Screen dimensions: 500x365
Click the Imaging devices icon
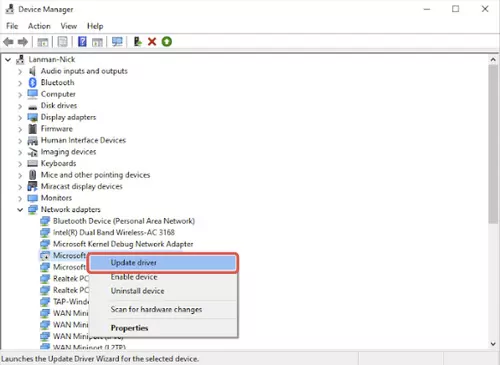(33, 152)
